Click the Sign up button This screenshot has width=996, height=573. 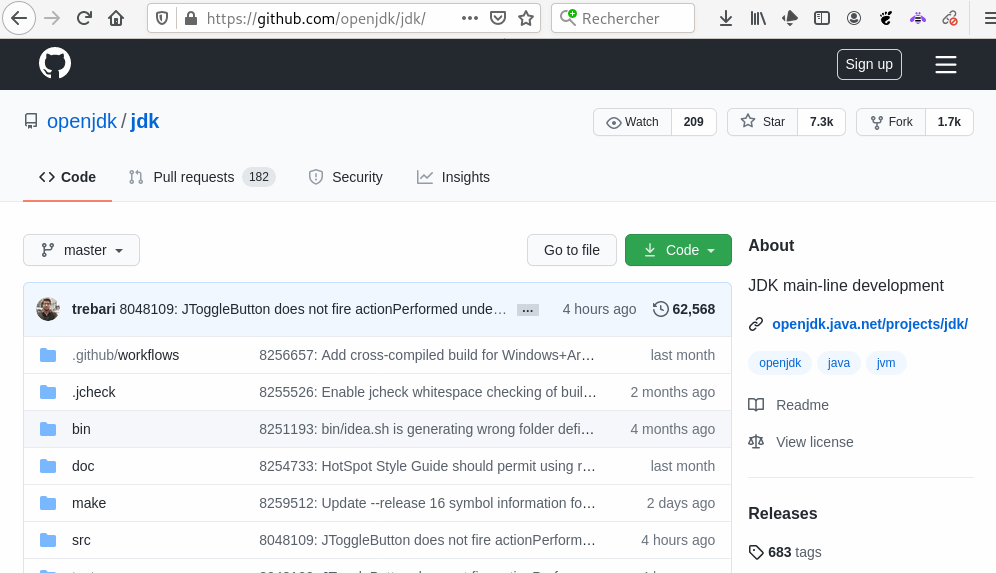click(x=869, y=64)
